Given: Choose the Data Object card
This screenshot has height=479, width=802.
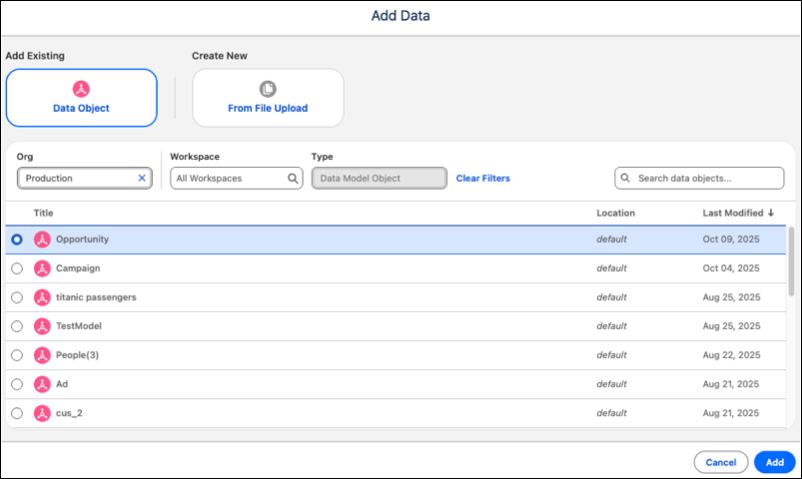Looking at the screenshot, I should point(81,98).
